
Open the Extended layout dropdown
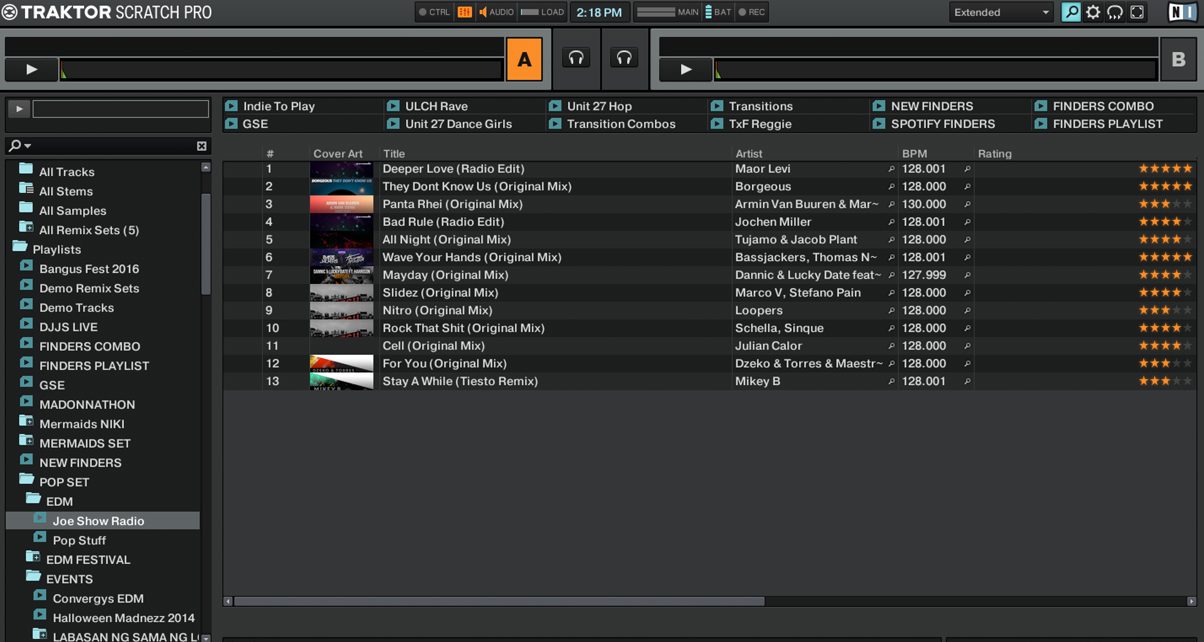tap(998, 12)
